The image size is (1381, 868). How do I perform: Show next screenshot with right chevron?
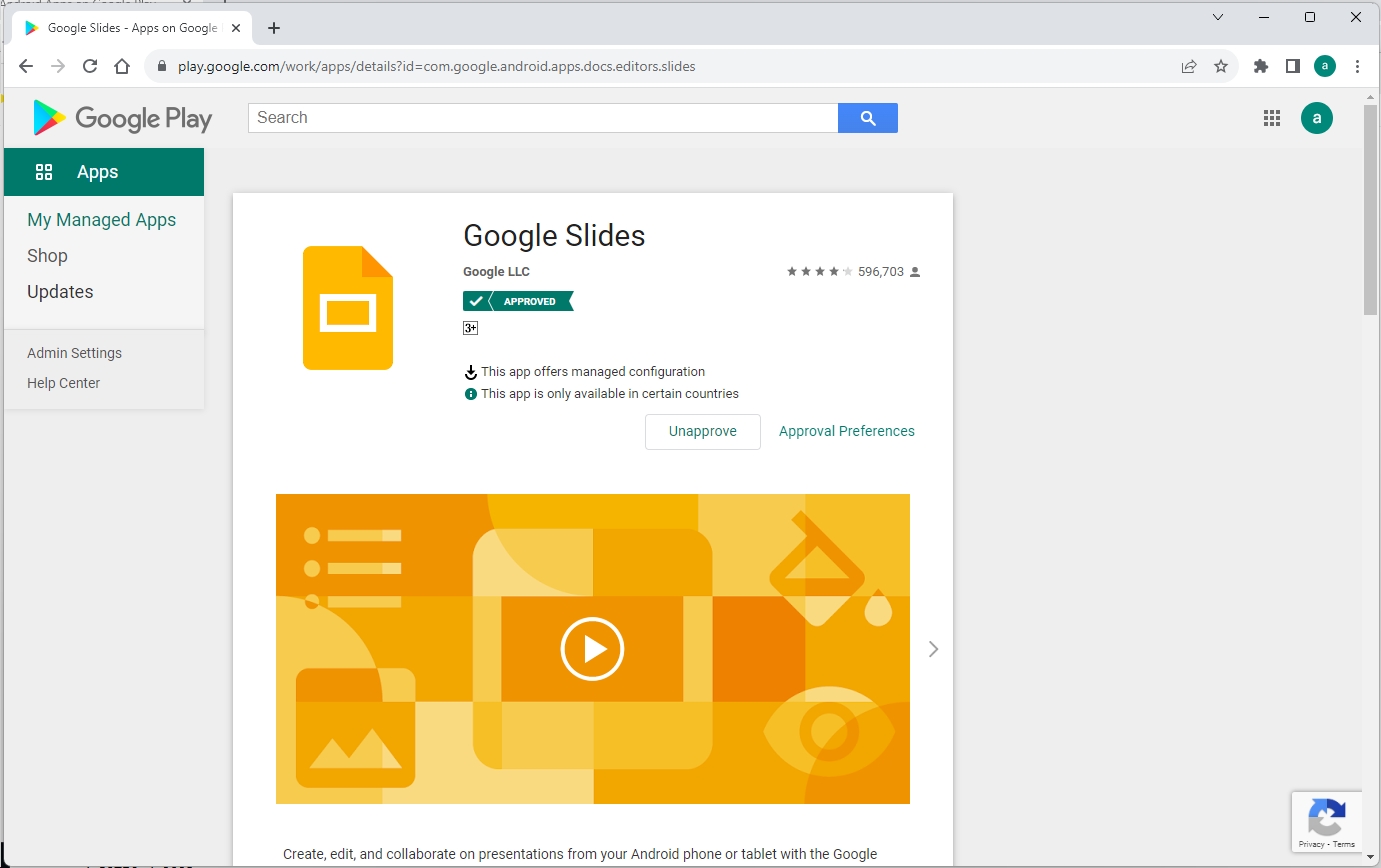pos(933,649)
